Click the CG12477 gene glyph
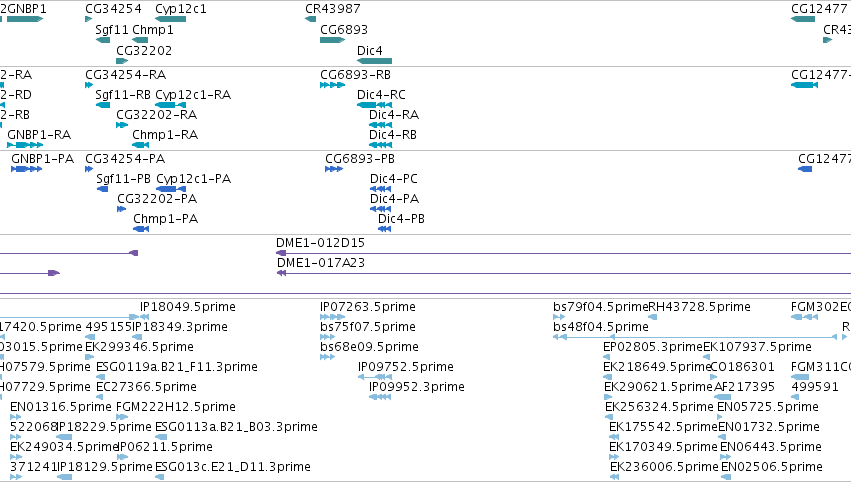This screenshot has width=851, height=482. [803, 19]
